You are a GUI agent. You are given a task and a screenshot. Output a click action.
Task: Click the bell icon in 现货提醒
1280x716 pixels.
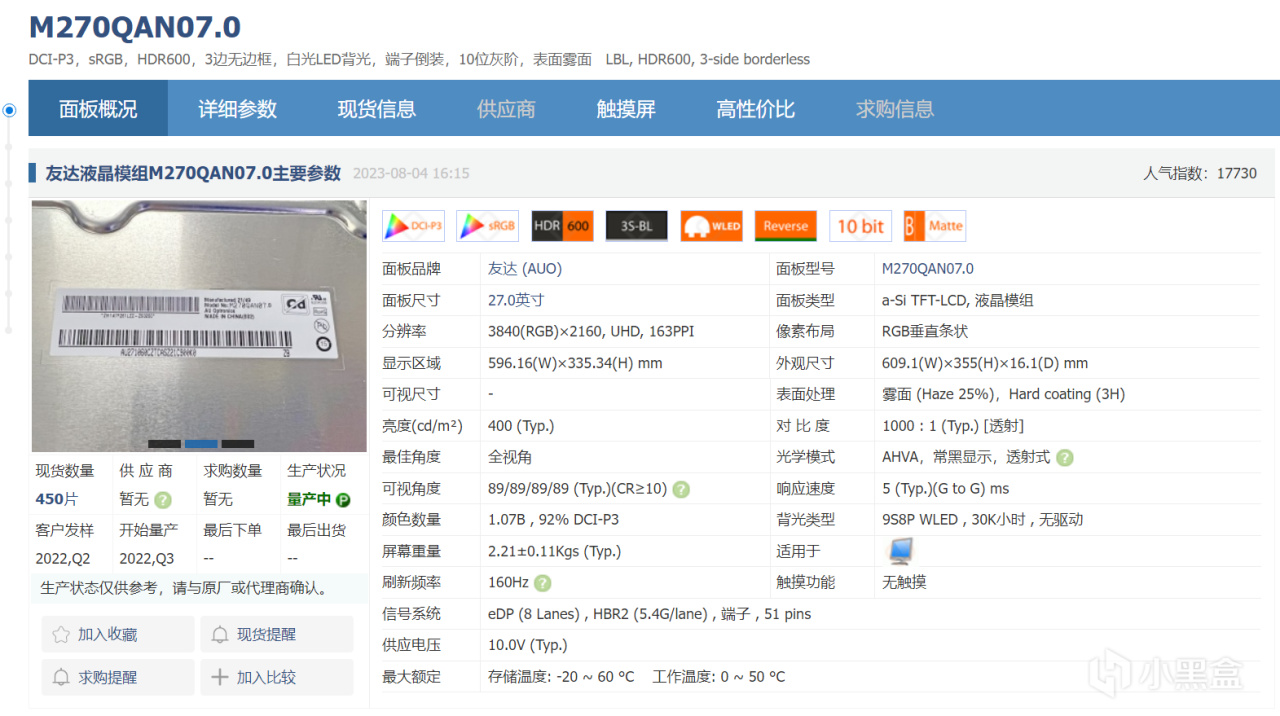point(220,635)
